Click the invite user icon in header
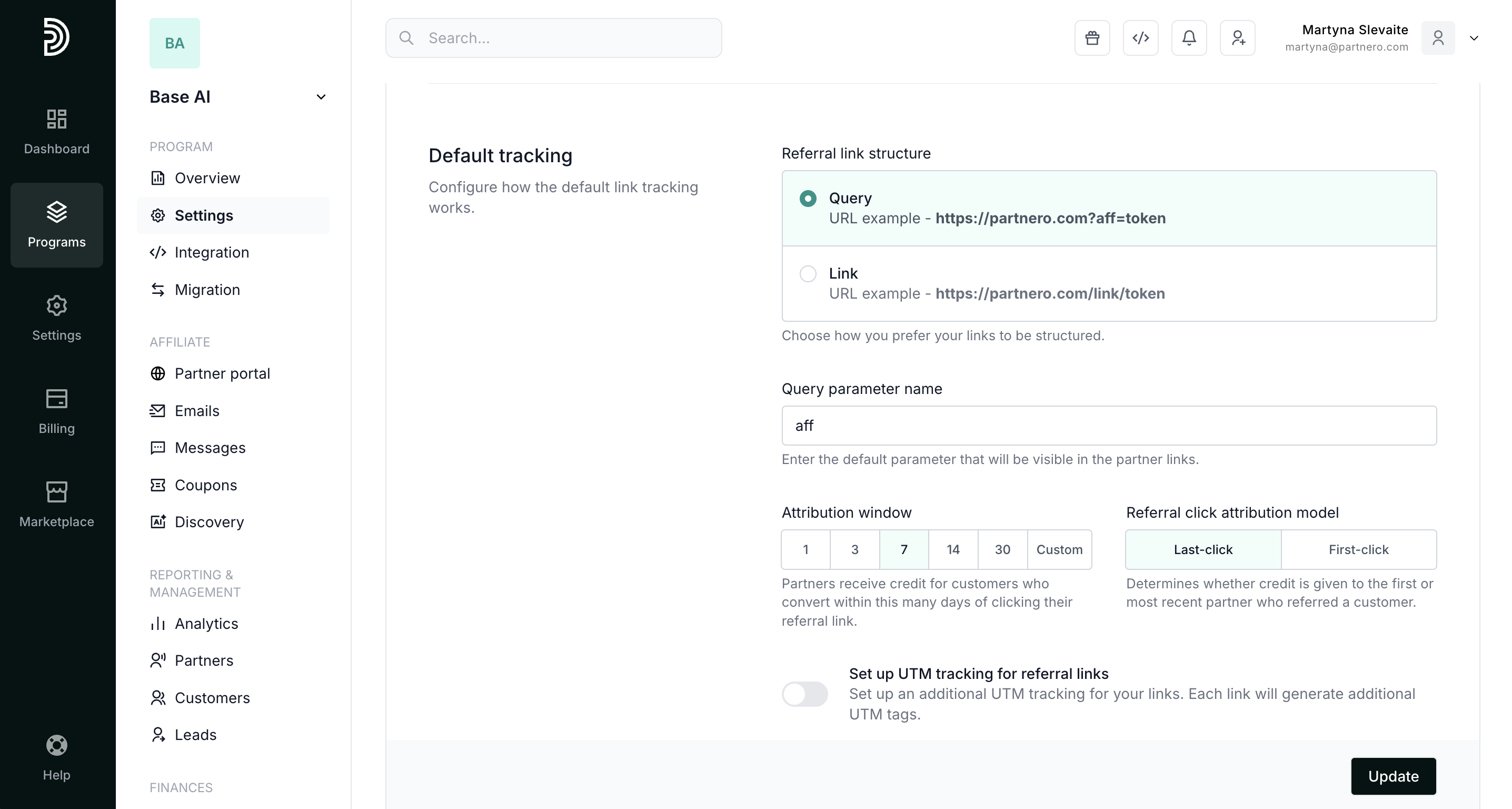 1237,38
